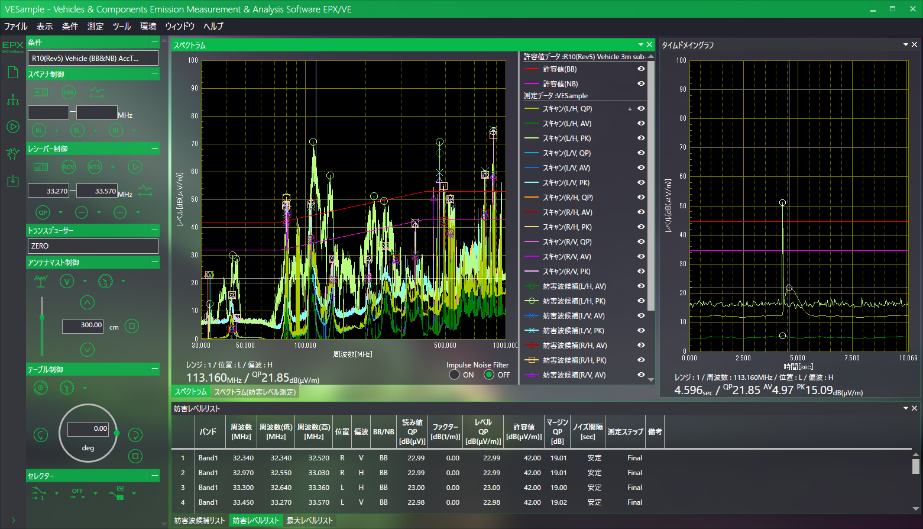Open the スペクトラム panel options dropdown arrow
This screenshot has width=923, height=529.
pyautogui.click(x=640, y=45)
